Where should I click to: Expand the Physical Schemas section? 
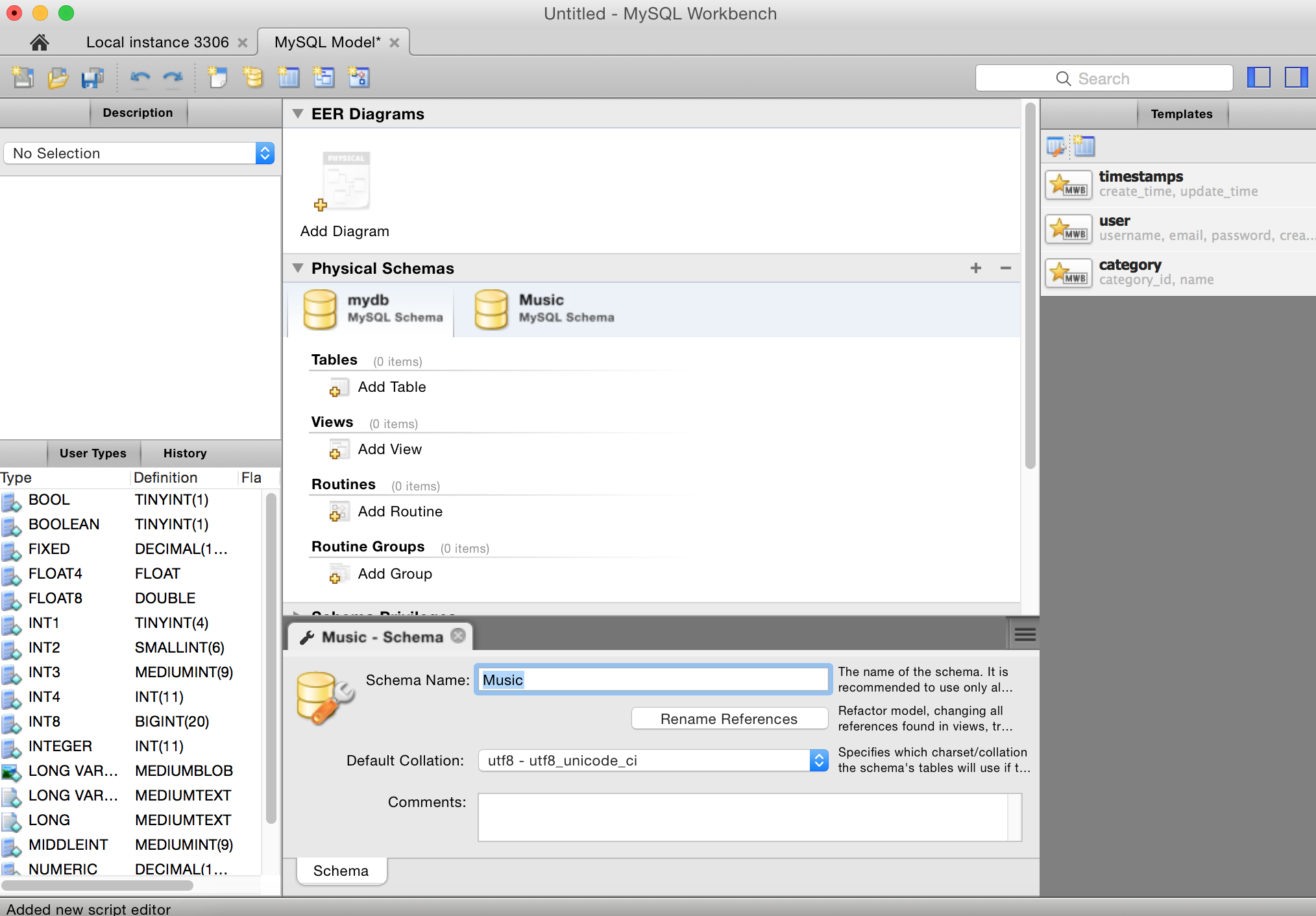point(298,267)
